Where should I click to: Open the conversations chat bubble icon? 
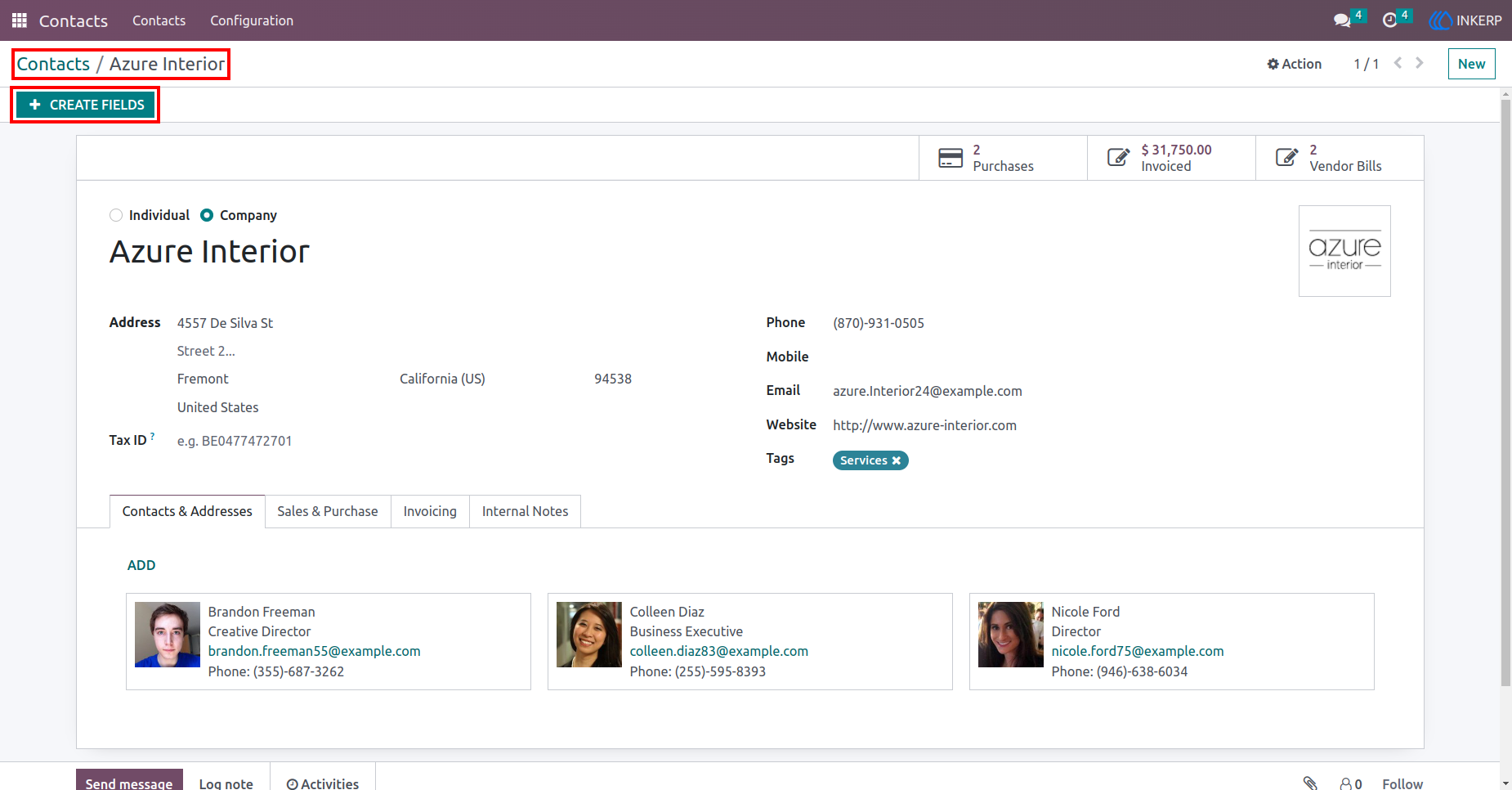click(x=1342, y=20)
